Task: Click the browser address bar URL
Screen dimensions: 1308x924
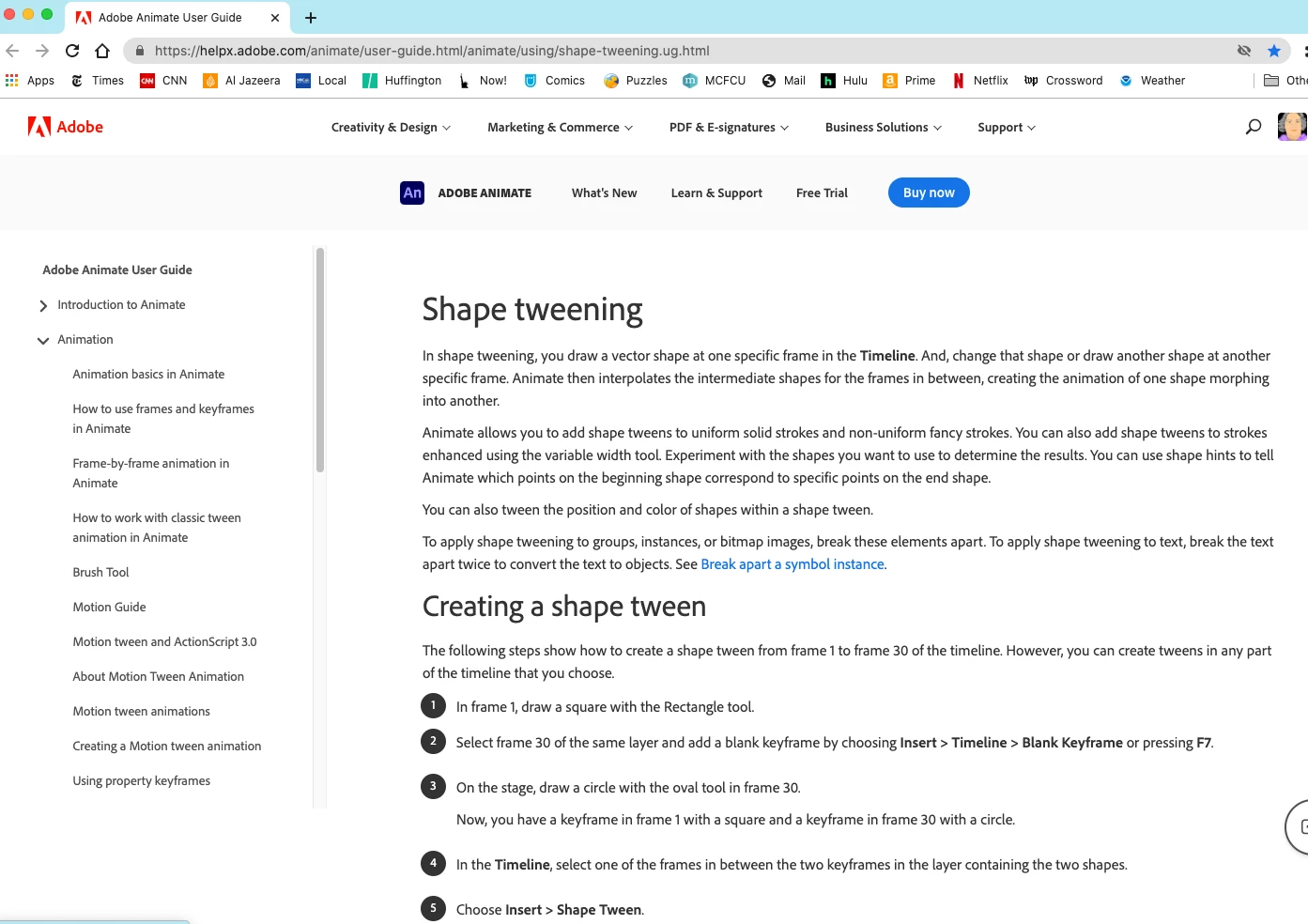Action: (432, 51)
